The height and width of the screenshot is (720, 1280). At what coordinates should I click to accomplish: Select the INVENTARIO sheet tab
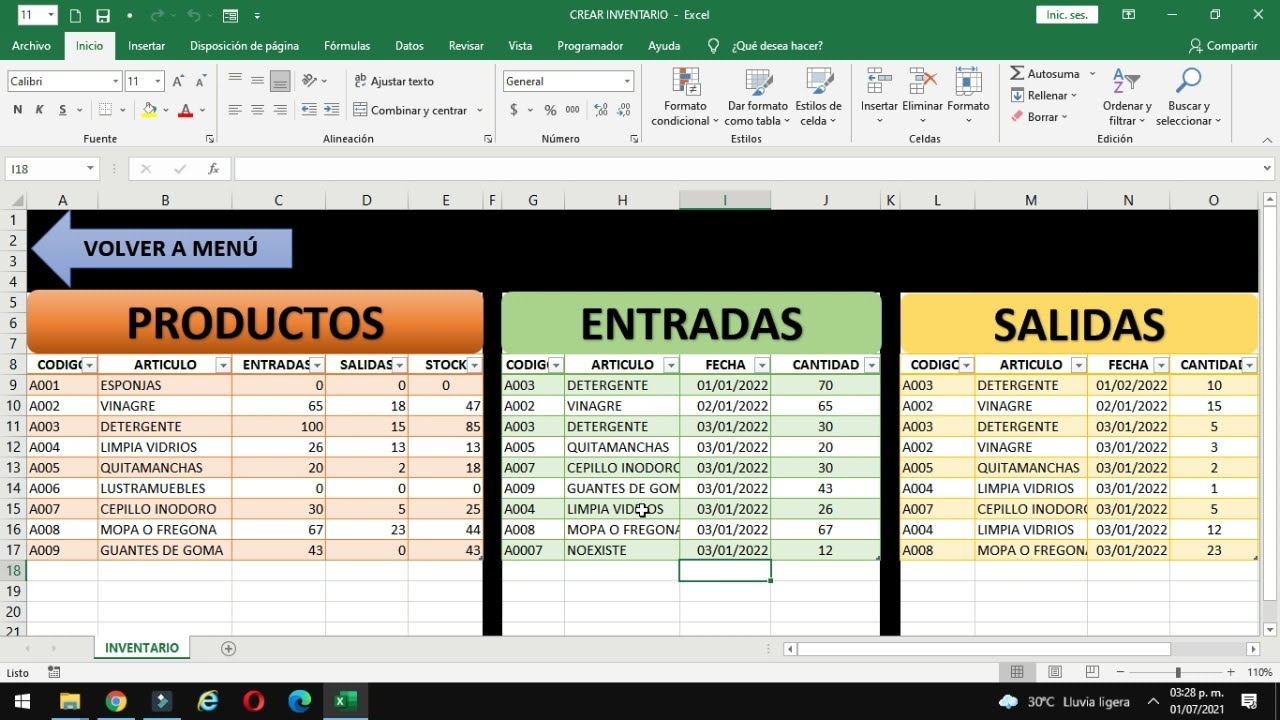tap(142, 648)
